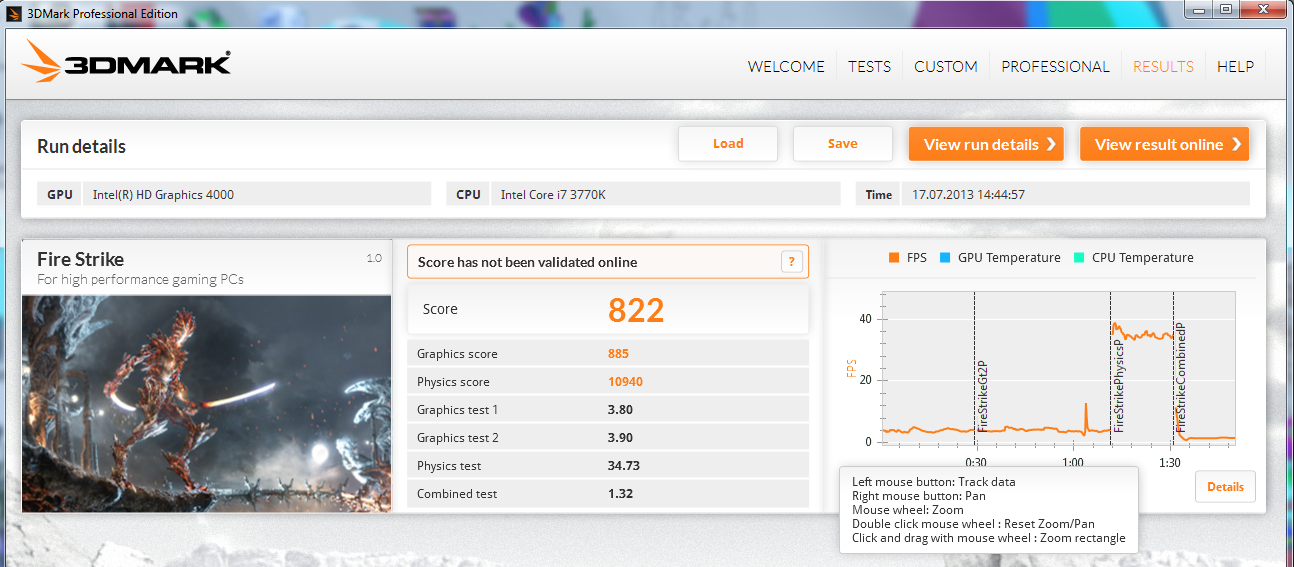Click the Combined test value 1.32
1294x567 pixels.
(621, 494)
